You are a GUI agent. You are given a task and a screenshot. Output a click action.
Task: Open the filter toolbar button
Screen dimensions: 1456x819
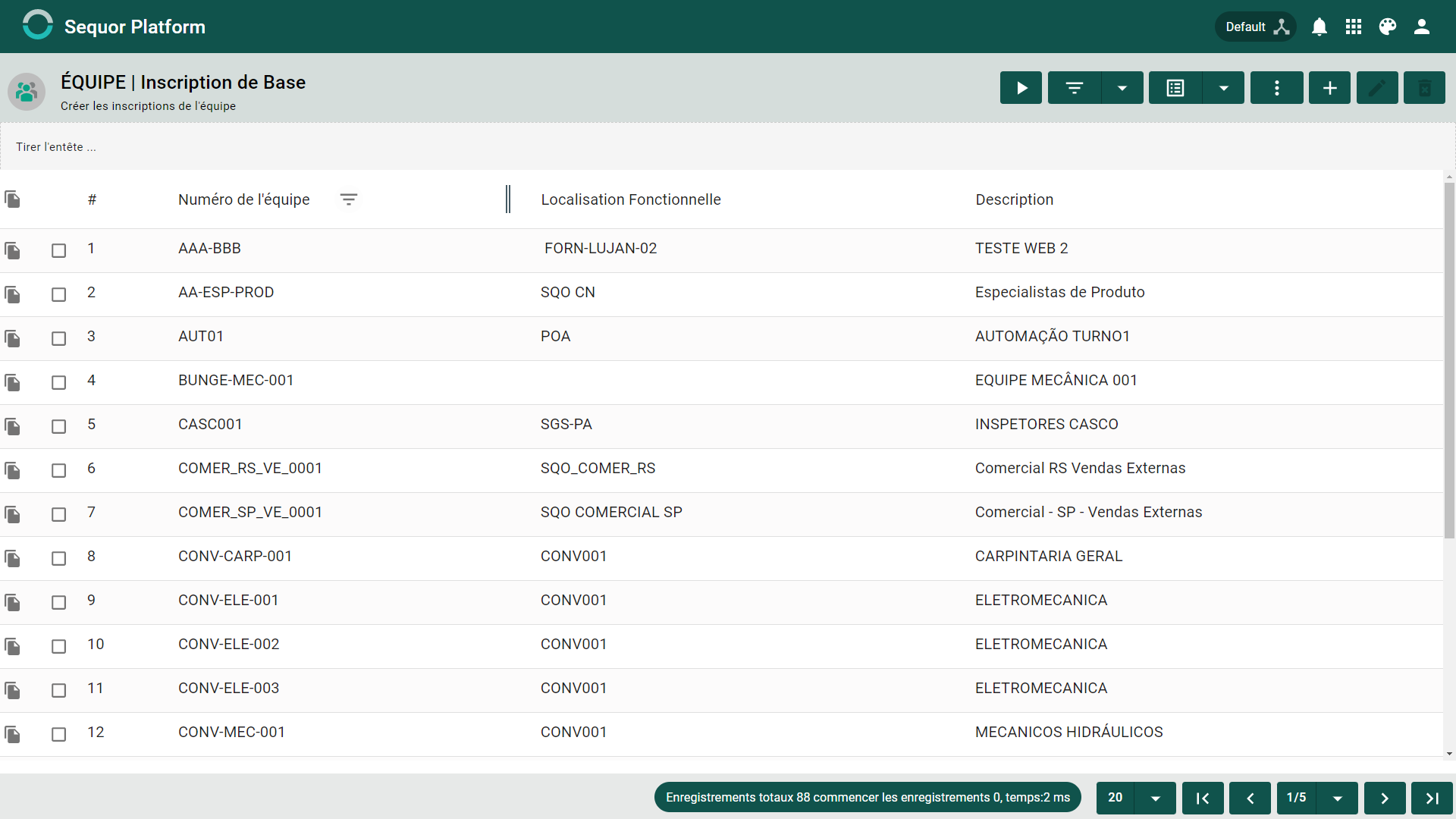(x=1075, y=88)
